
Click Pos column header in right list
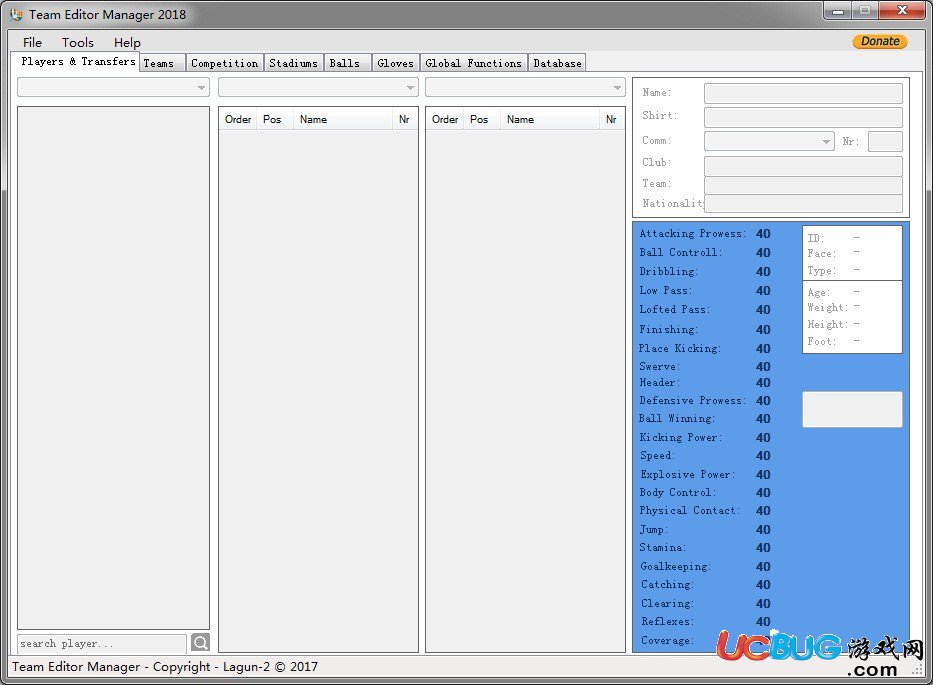pyautogui.click(x=479, y=119)
